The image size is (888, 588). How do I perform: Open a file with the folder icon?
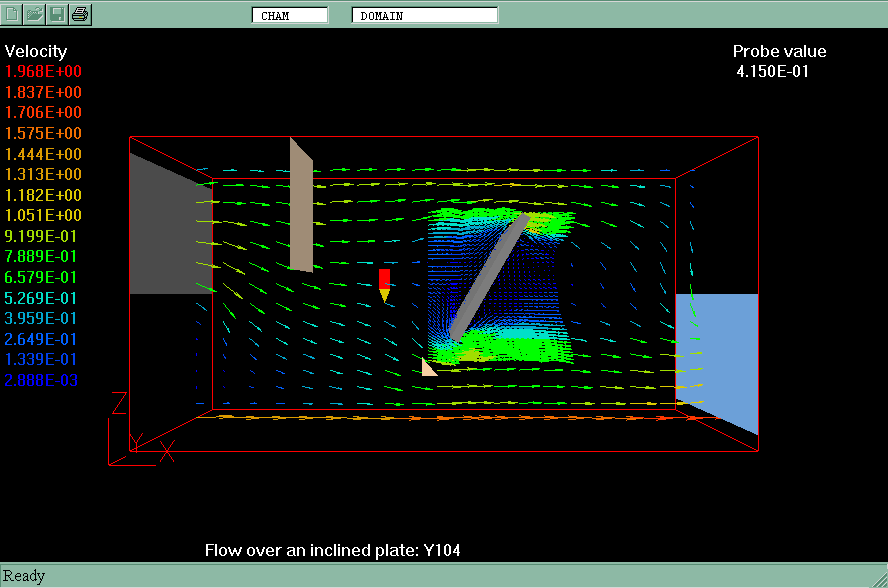(x=35, y=15)
